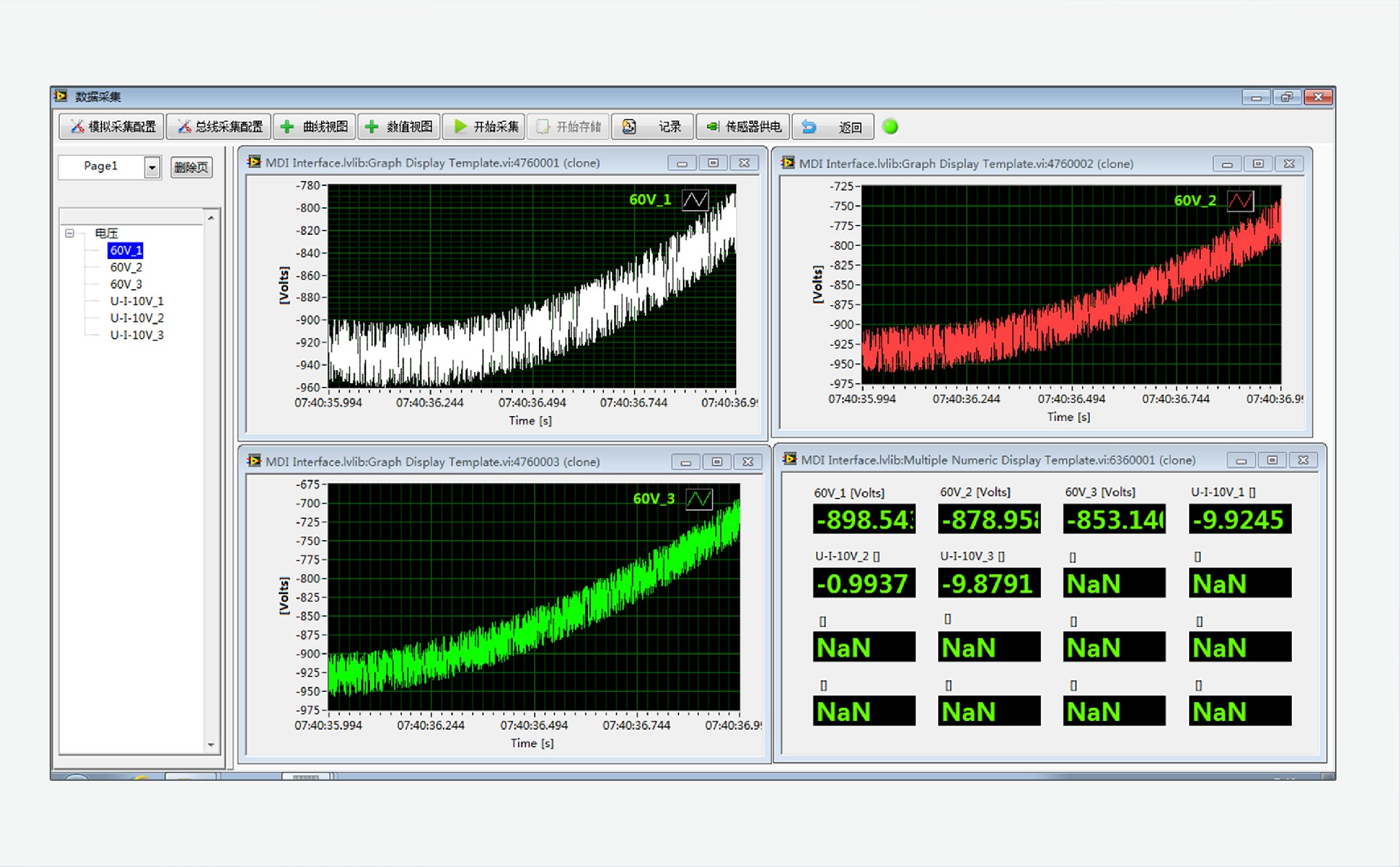
Task: Click the red 60V_2 plot legend swatch
Action: [1239, 201]
